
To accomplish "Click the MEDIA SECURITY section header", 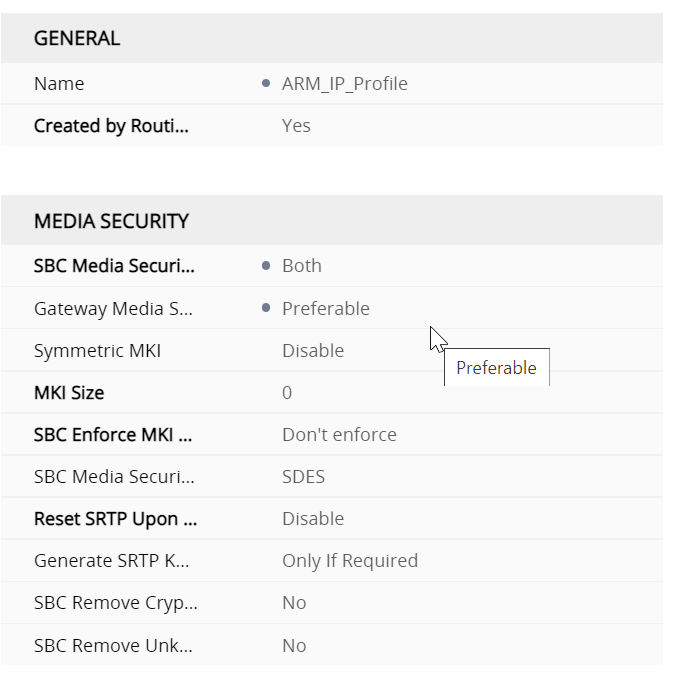I will coord(111,221).
